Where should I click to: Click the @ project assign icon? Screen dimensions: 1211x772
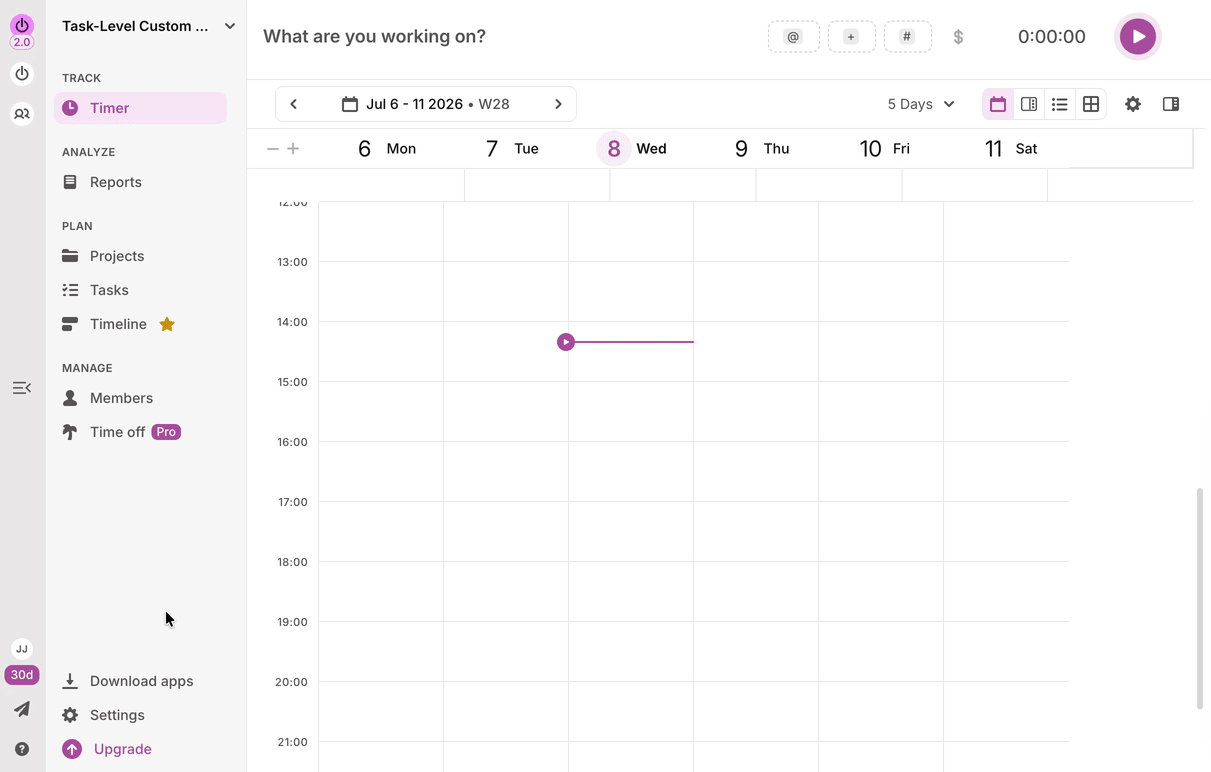pos(793,37)
